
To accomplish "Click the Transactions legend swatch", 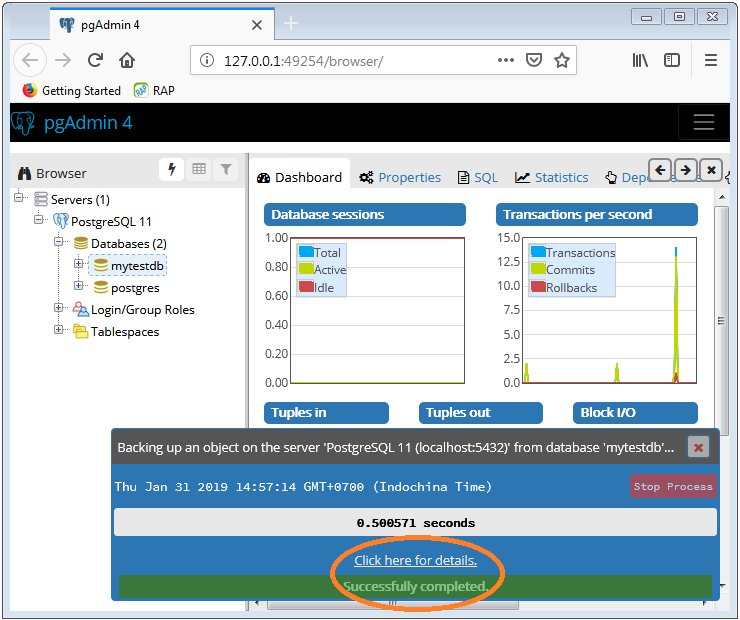I will pos(538,251).
